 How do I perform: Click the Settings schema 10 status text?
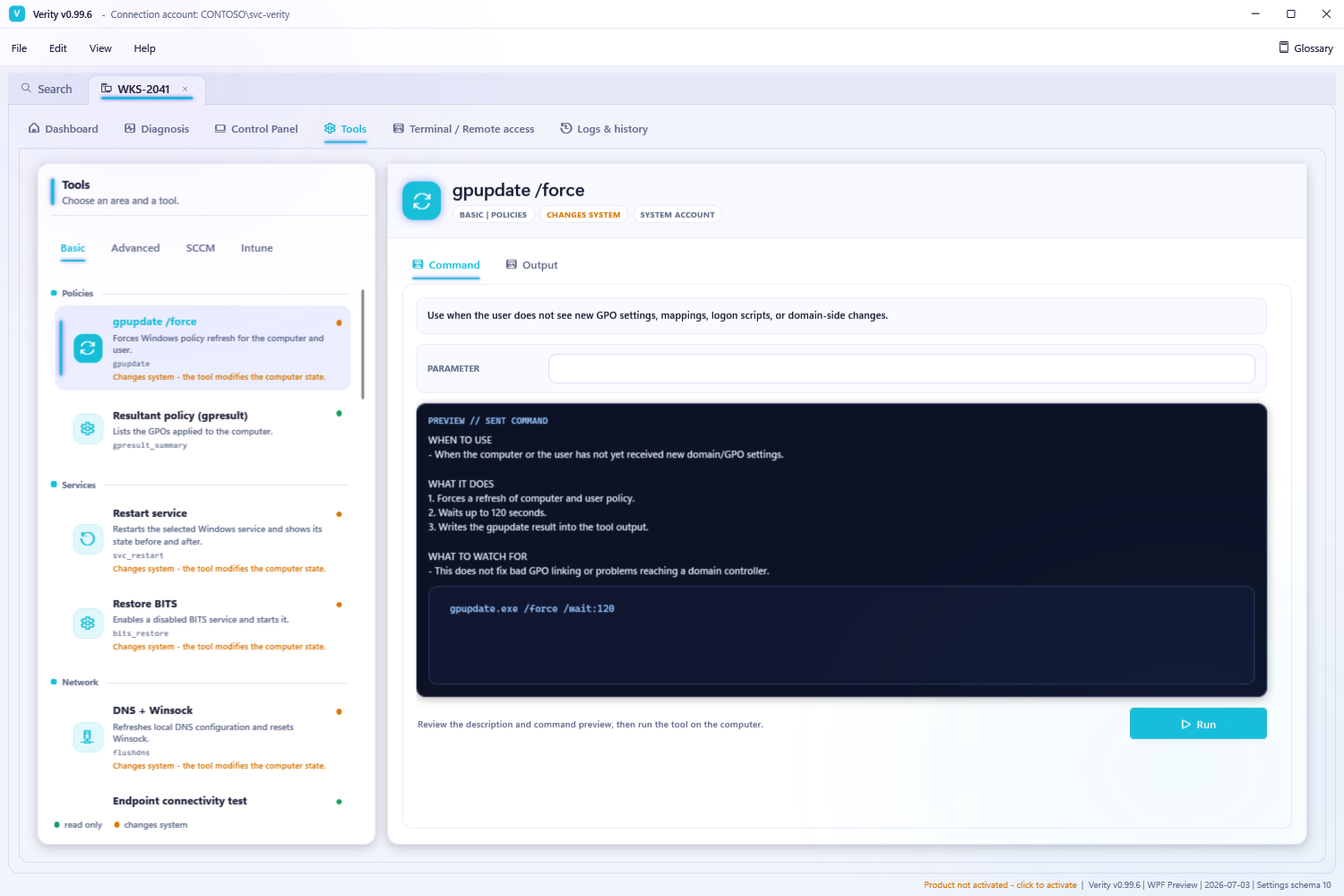tap(1294, 885)
